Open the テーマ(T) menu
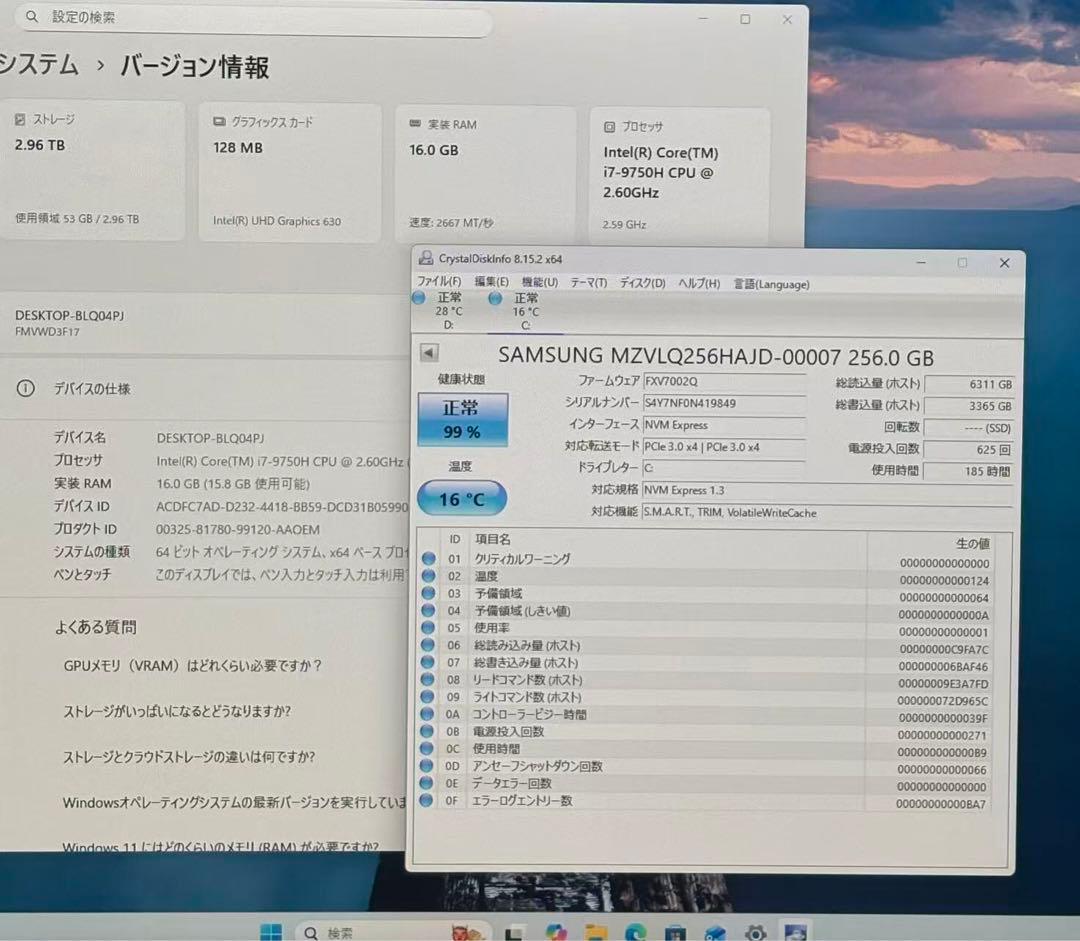 [x=589, y=284]
